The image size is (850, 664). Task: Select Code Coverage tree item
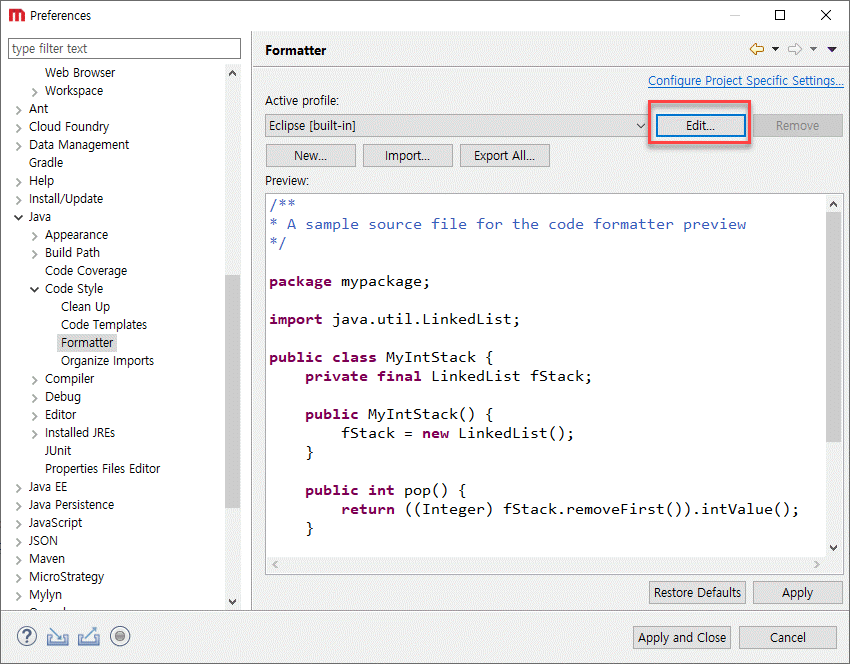[86, 270]
